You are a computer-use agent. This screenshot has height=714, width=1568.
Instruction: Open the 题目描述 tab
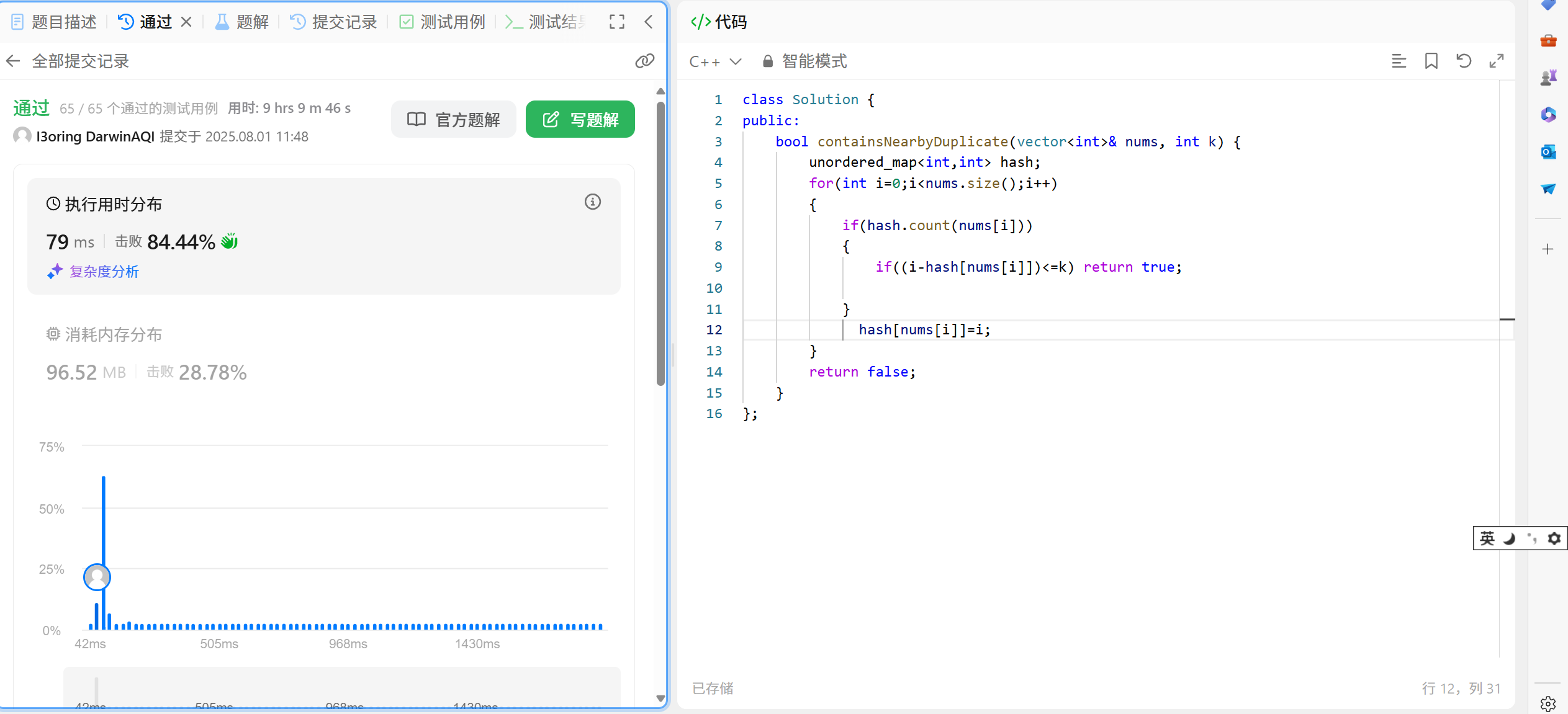coord(54,22)
